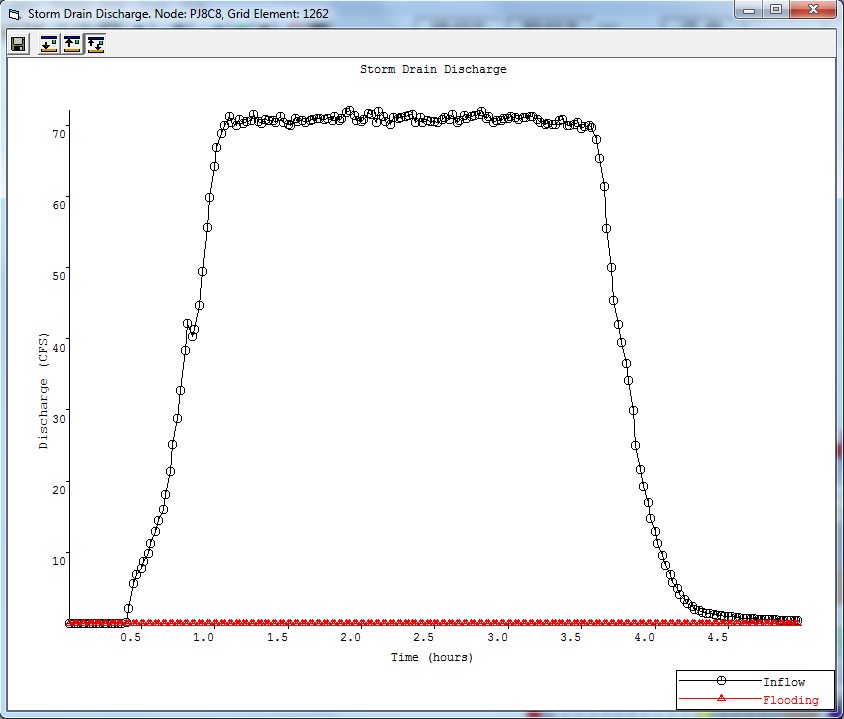The image size is (844, 719).
Task: Click the 2.5 tick on time axis
Action: 424,637
